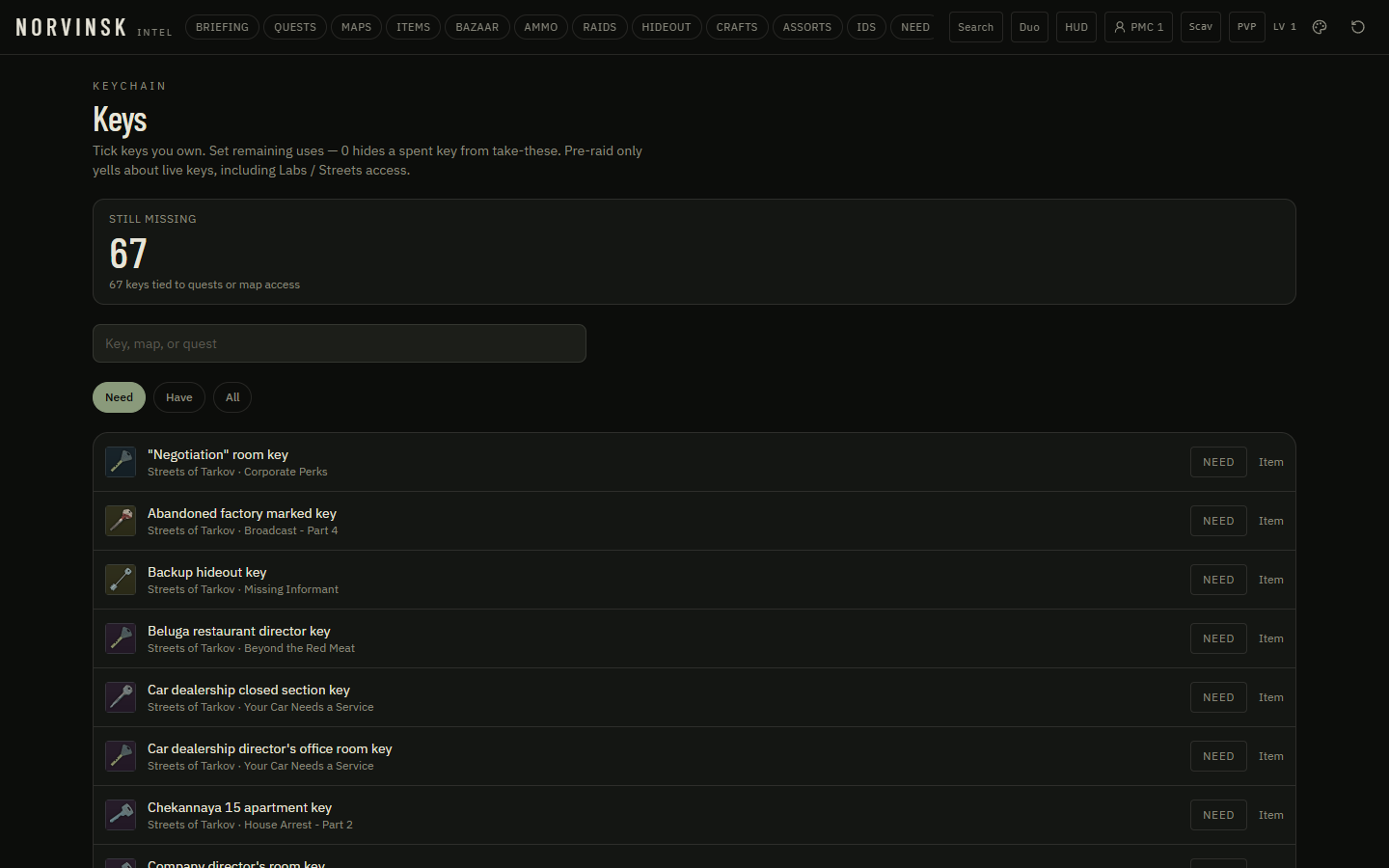Toggle NEED for Chekannaya 15 apartment key
Viewport: 1389px width, 868px height.
coord(1218,815)
